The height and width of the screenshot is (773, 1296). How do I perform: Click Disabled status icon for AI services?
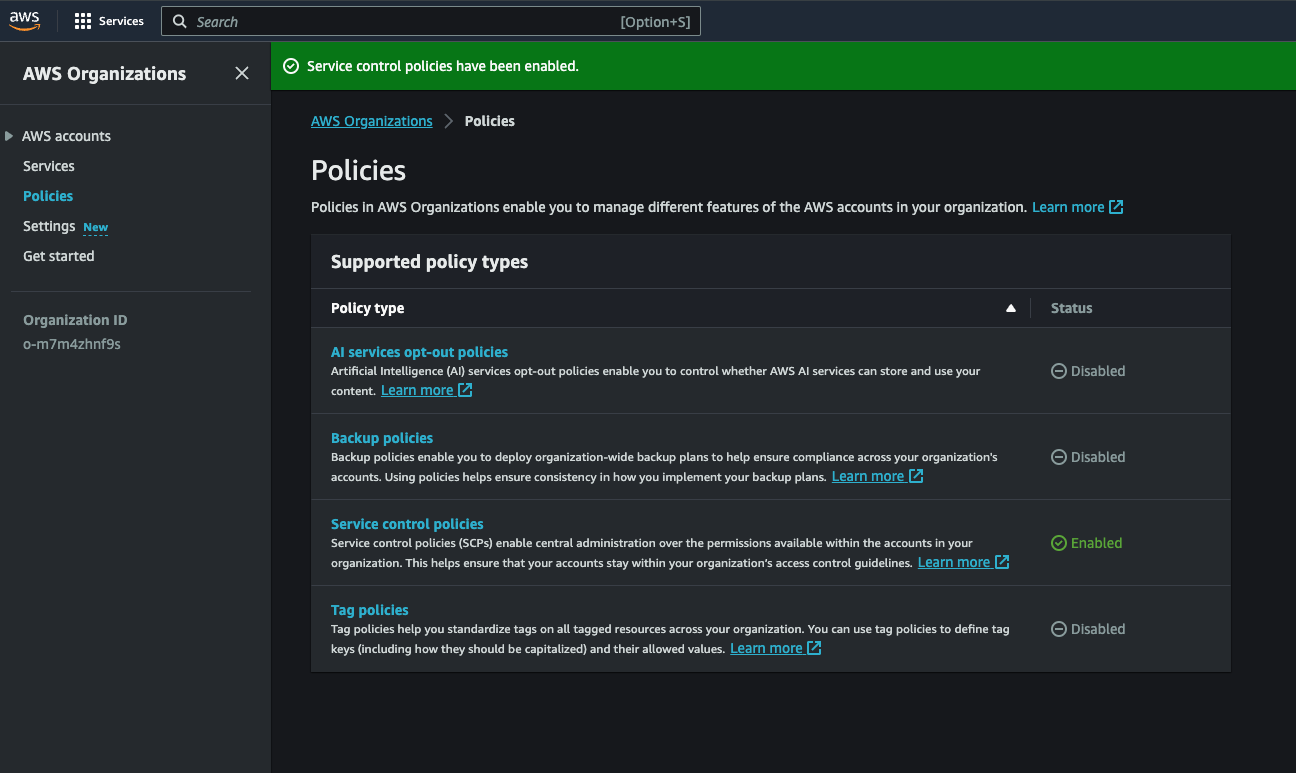pos(1058,371)
